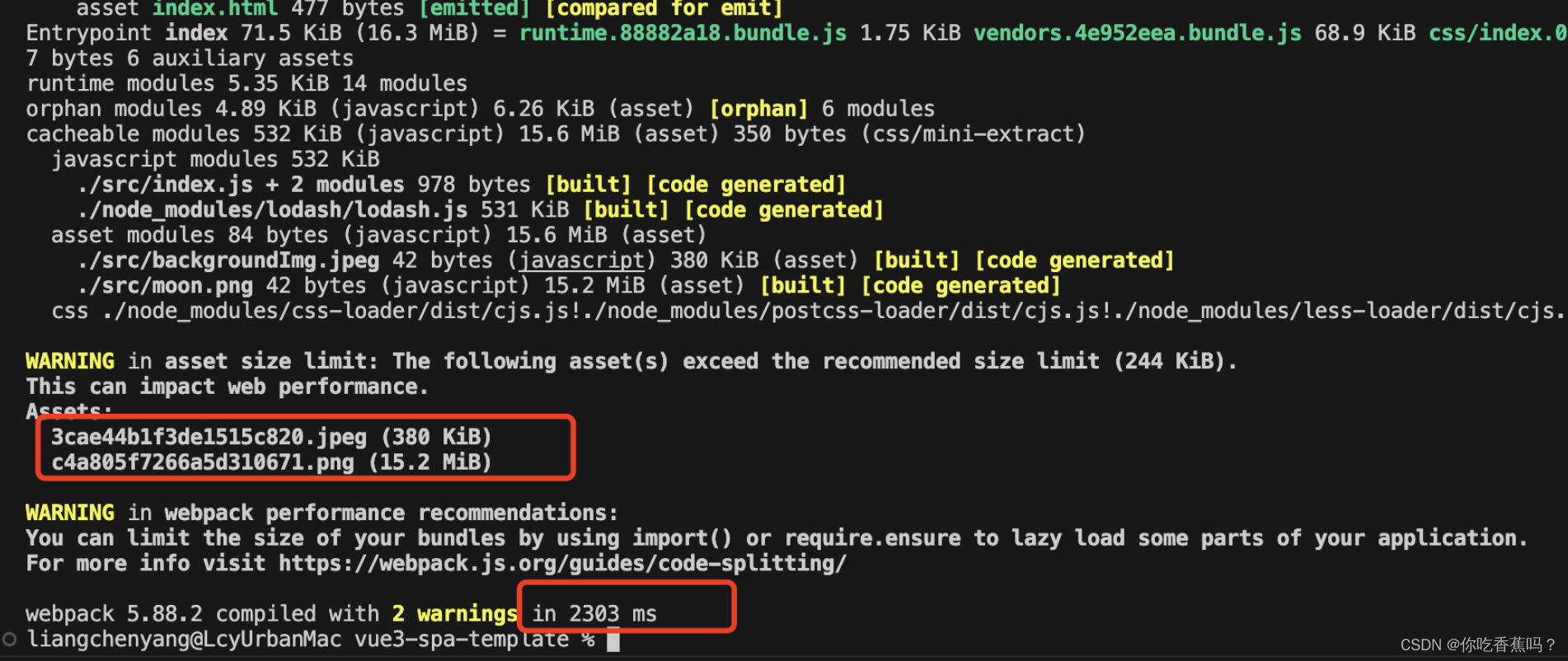Click 'import()' in the performance recommendation
The height and width of the screenshot is (661, 1568).
pyautogui.click(x=683, y=538)
